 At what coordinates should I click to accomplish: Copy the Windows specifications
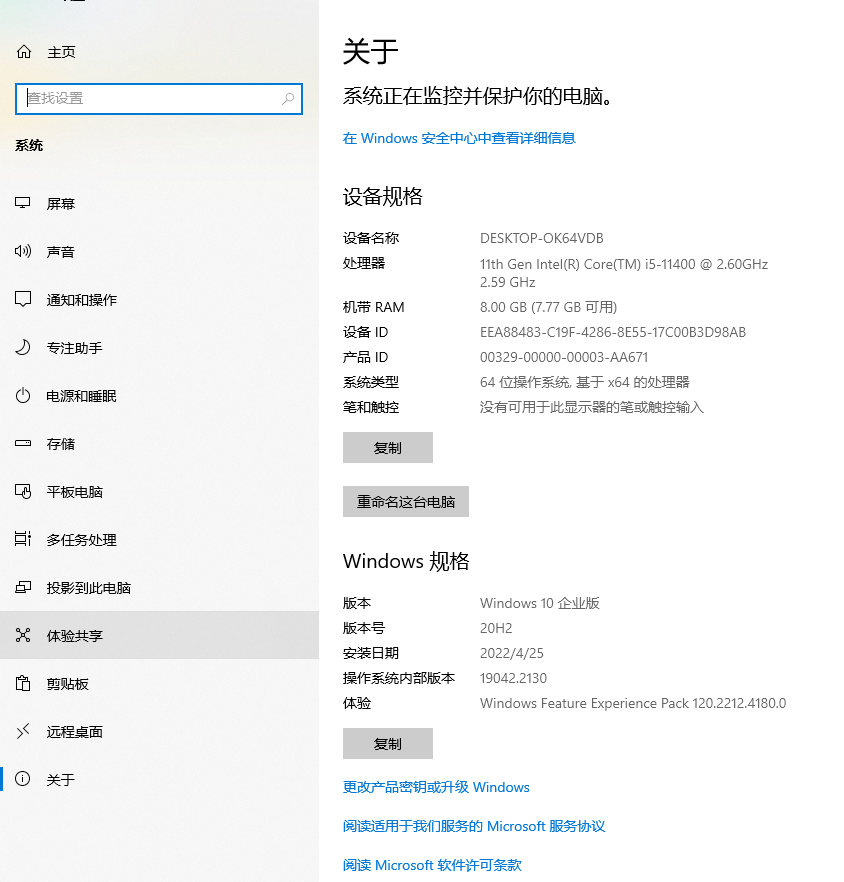click(387, 744)
